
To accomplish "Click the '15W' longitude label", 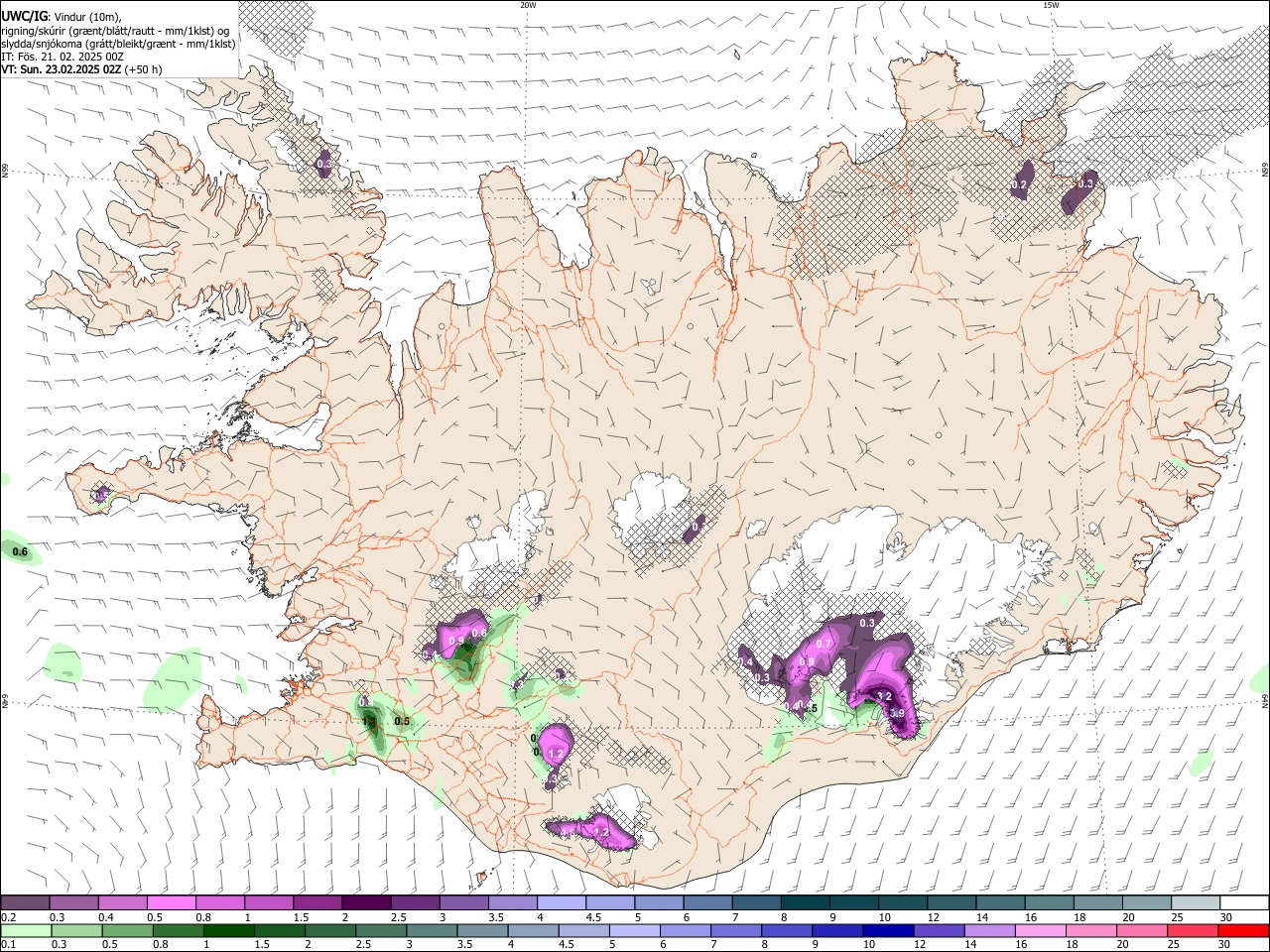I will pos(1050,5).
